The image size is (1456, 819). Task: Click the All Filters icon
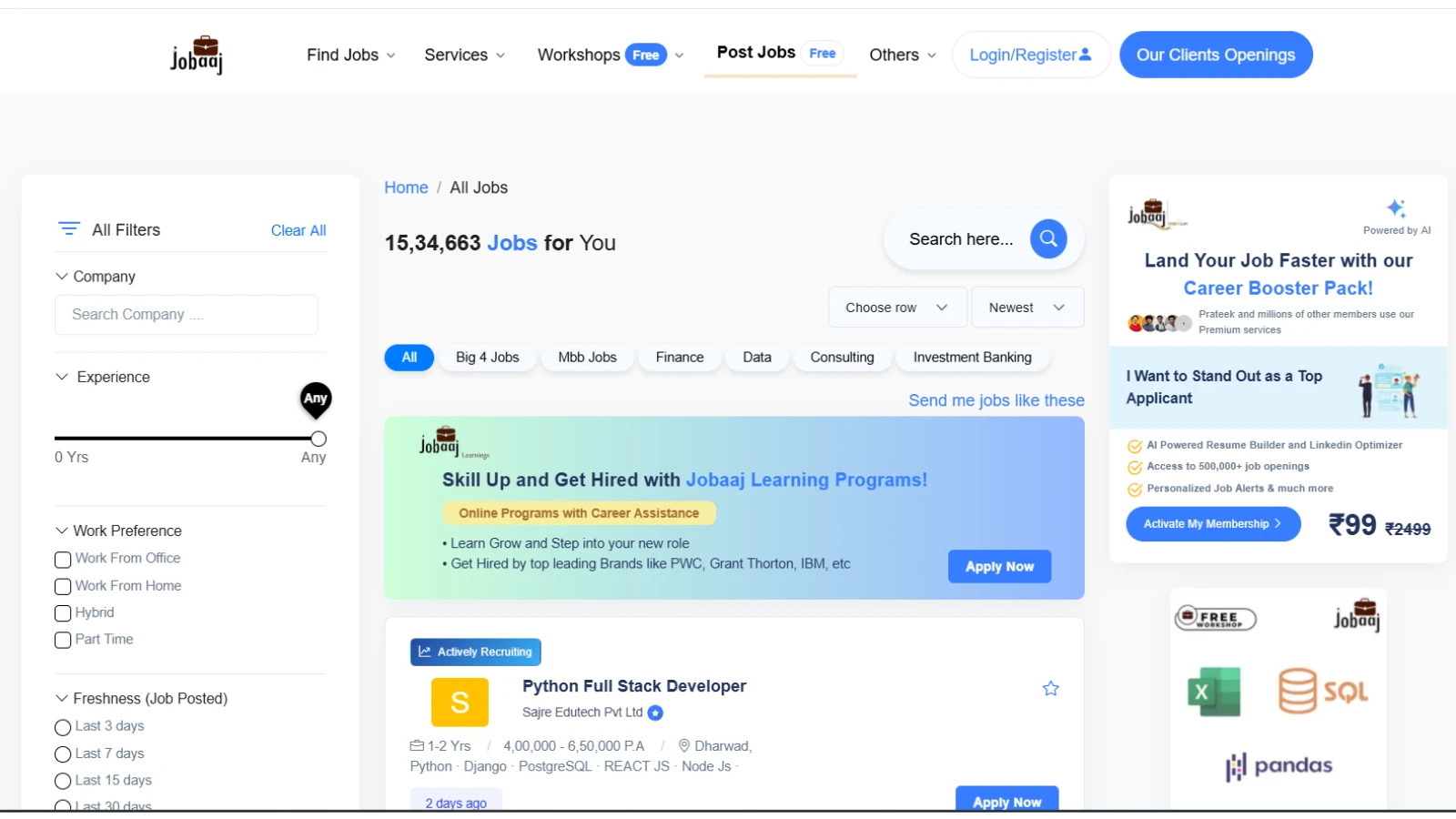[69, 229]
